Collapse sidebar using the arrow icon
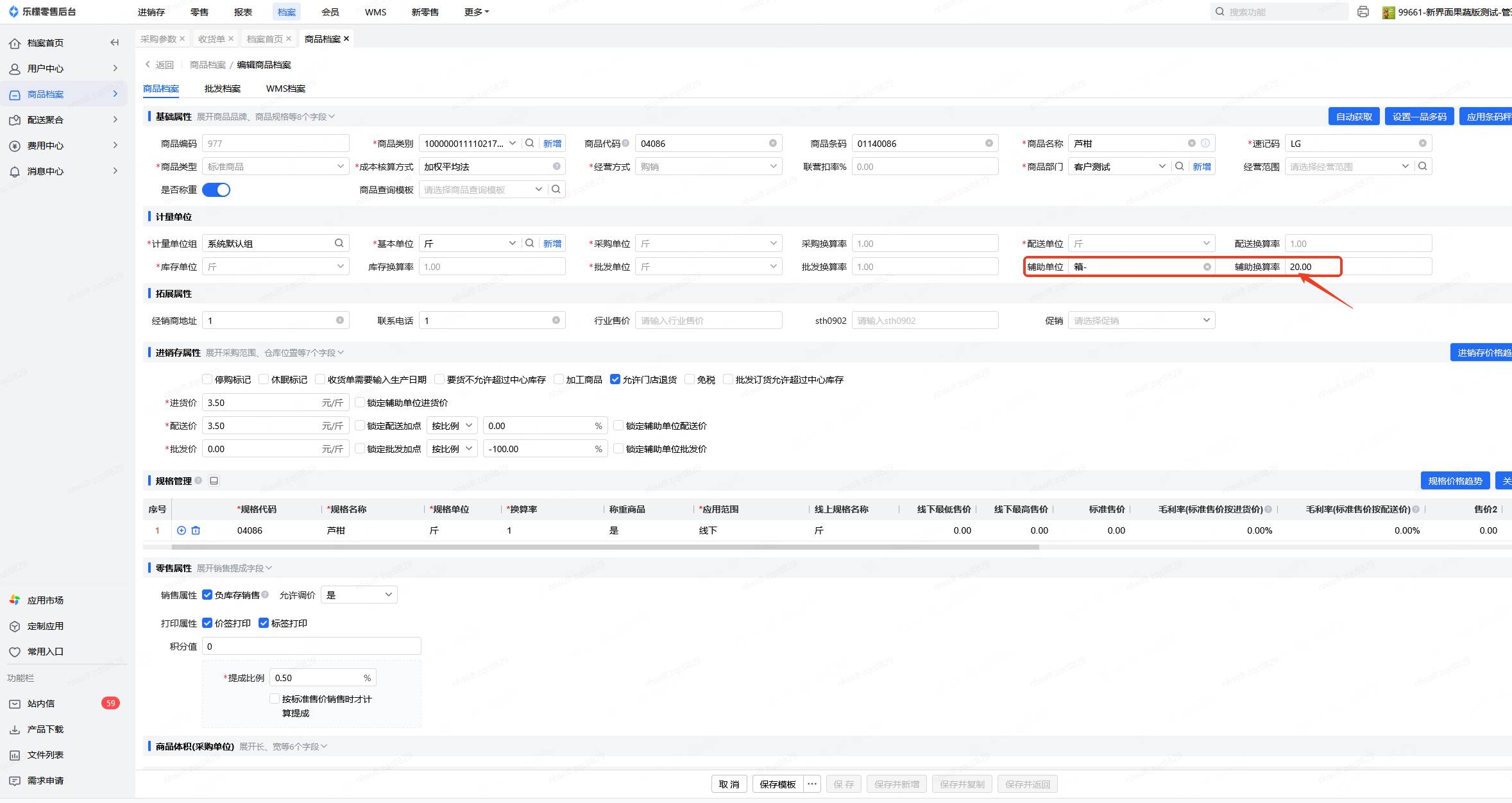Screen dimensions: 1512x803 click(x=115, y=42)
